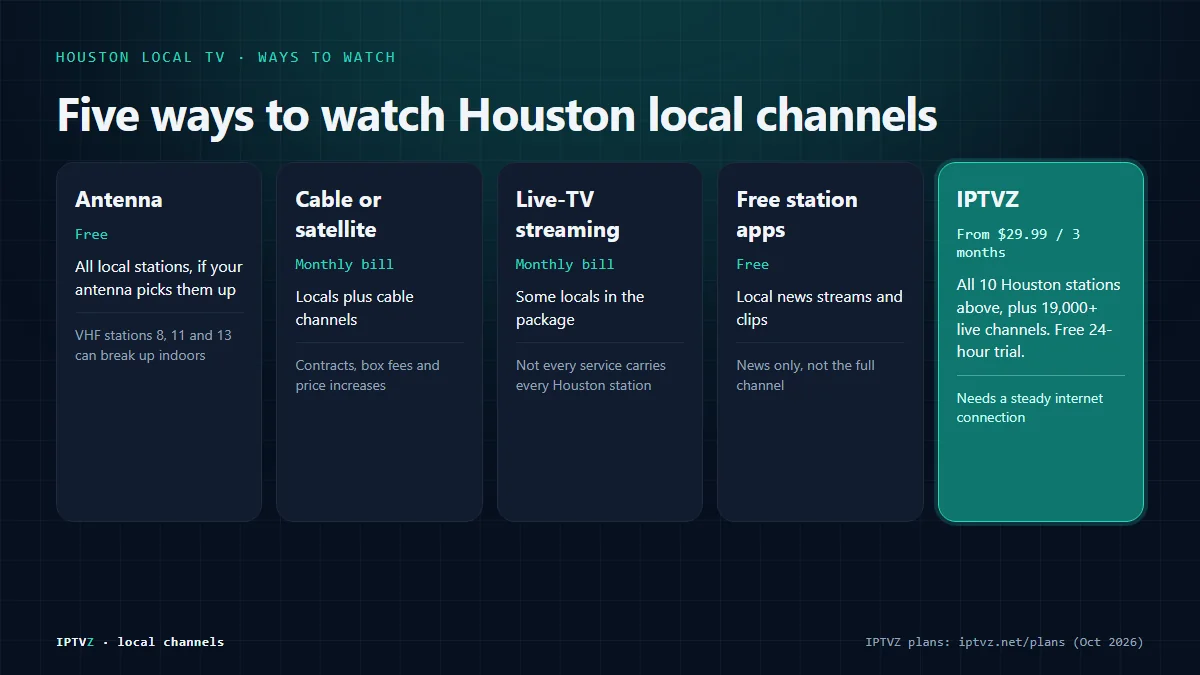Click the note 'VHF stations 8, 11 and 13 can break up indoors'
Viewport: 1200px width, 675px height.
tap(153, 345)
